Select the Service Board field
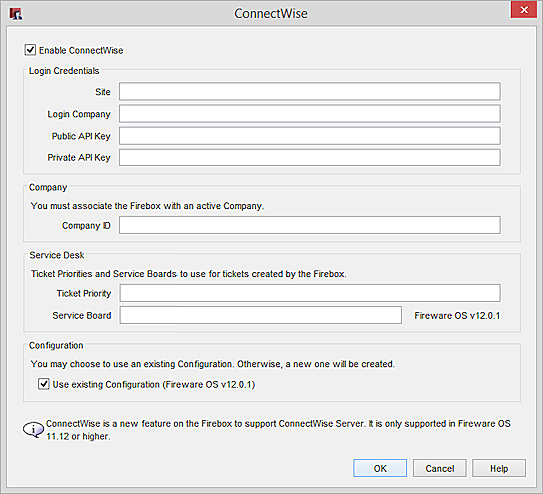 pos(261,315)
